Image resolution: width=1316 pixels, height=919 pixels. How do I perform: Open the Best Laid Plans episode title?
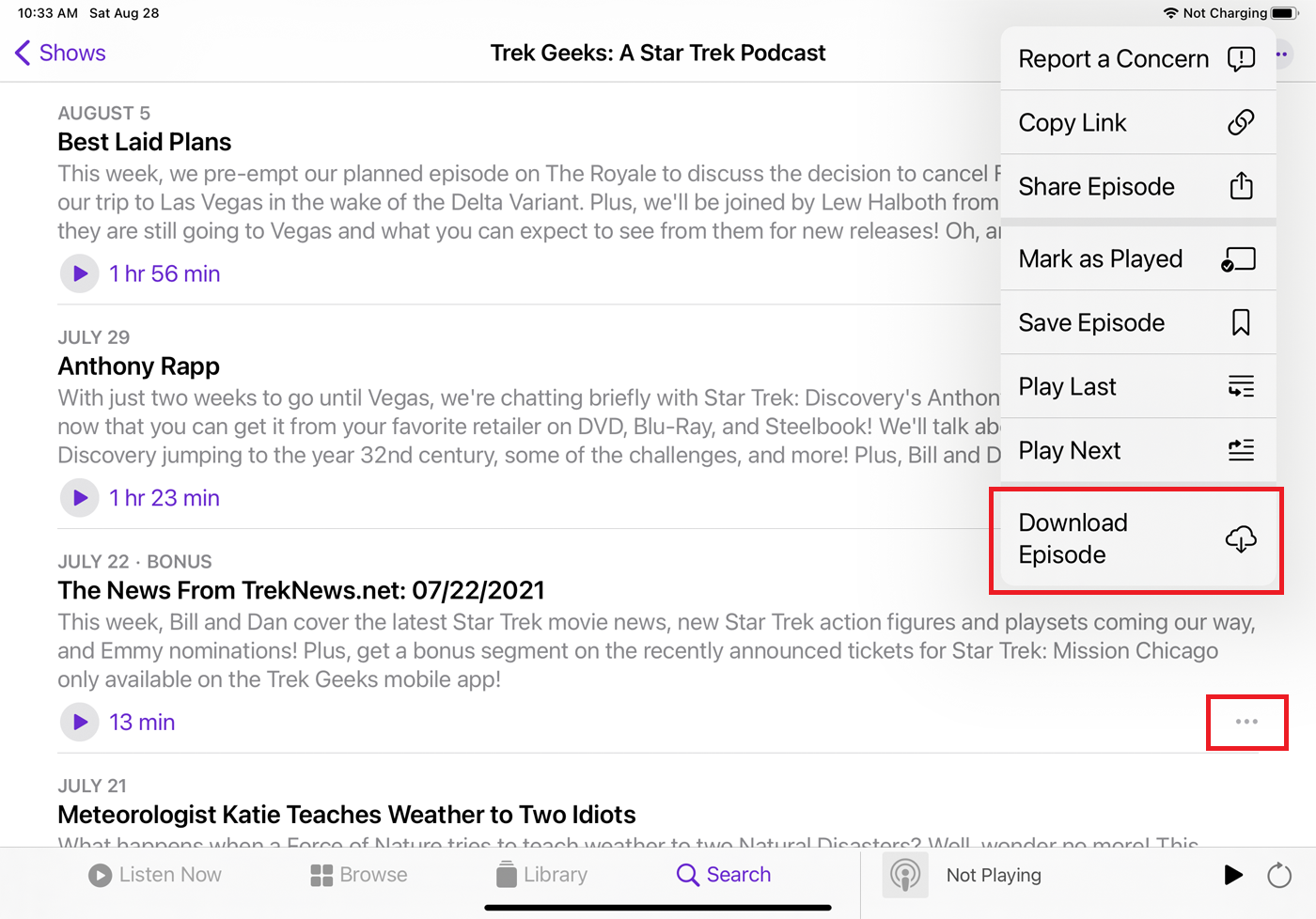click(145, 142)
